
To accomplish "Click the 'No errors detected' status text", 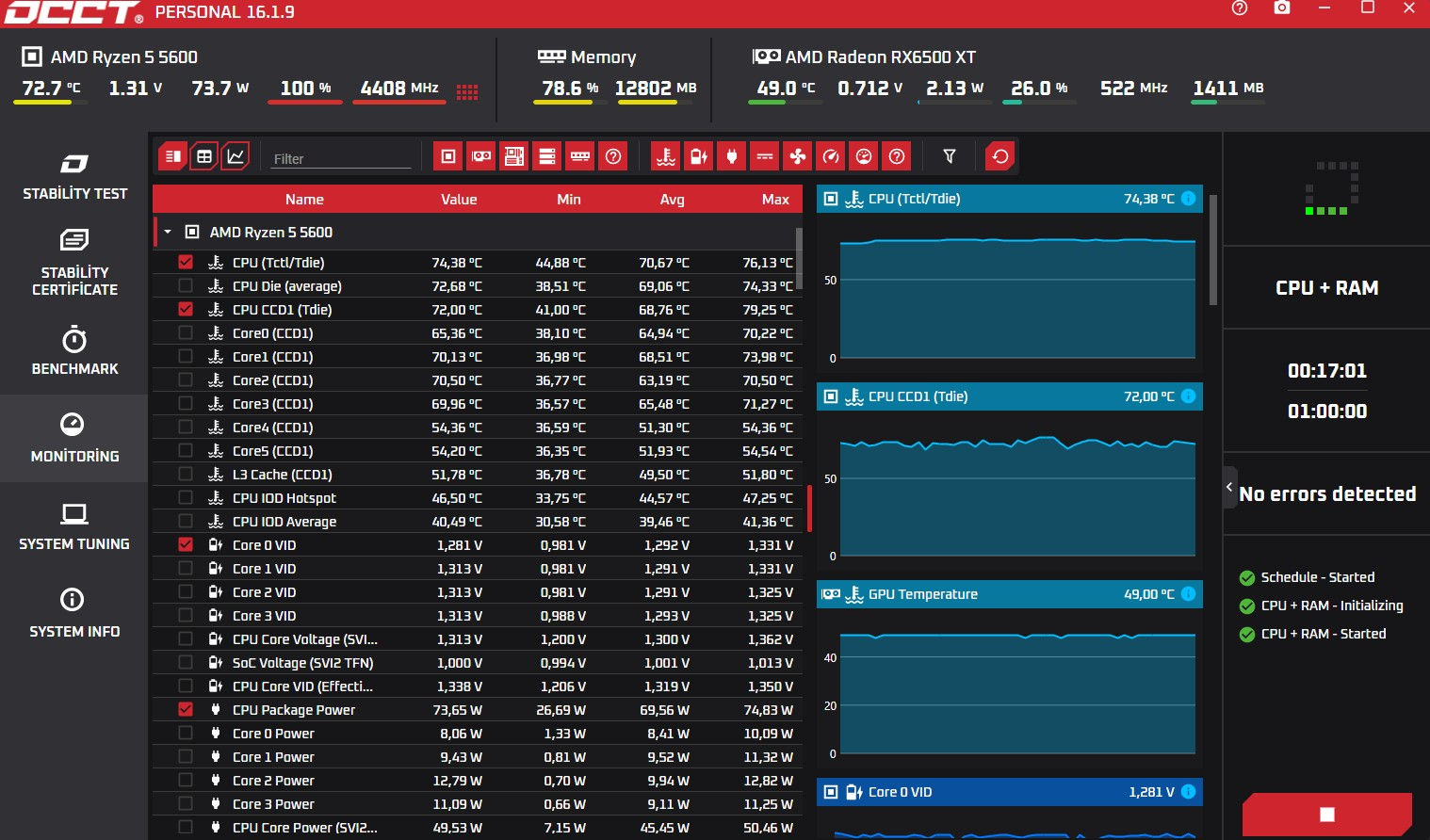I will [1327, 493].
